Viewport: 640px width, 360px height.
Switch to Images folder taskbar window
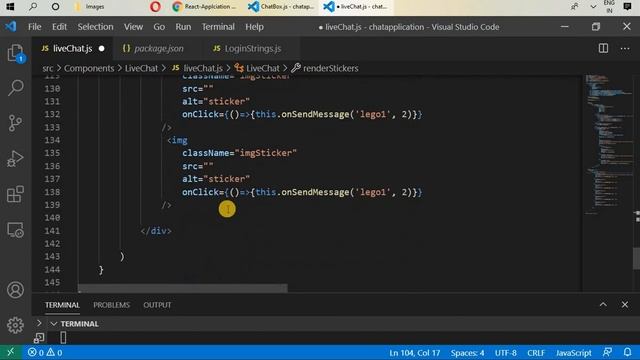(91, 7)
